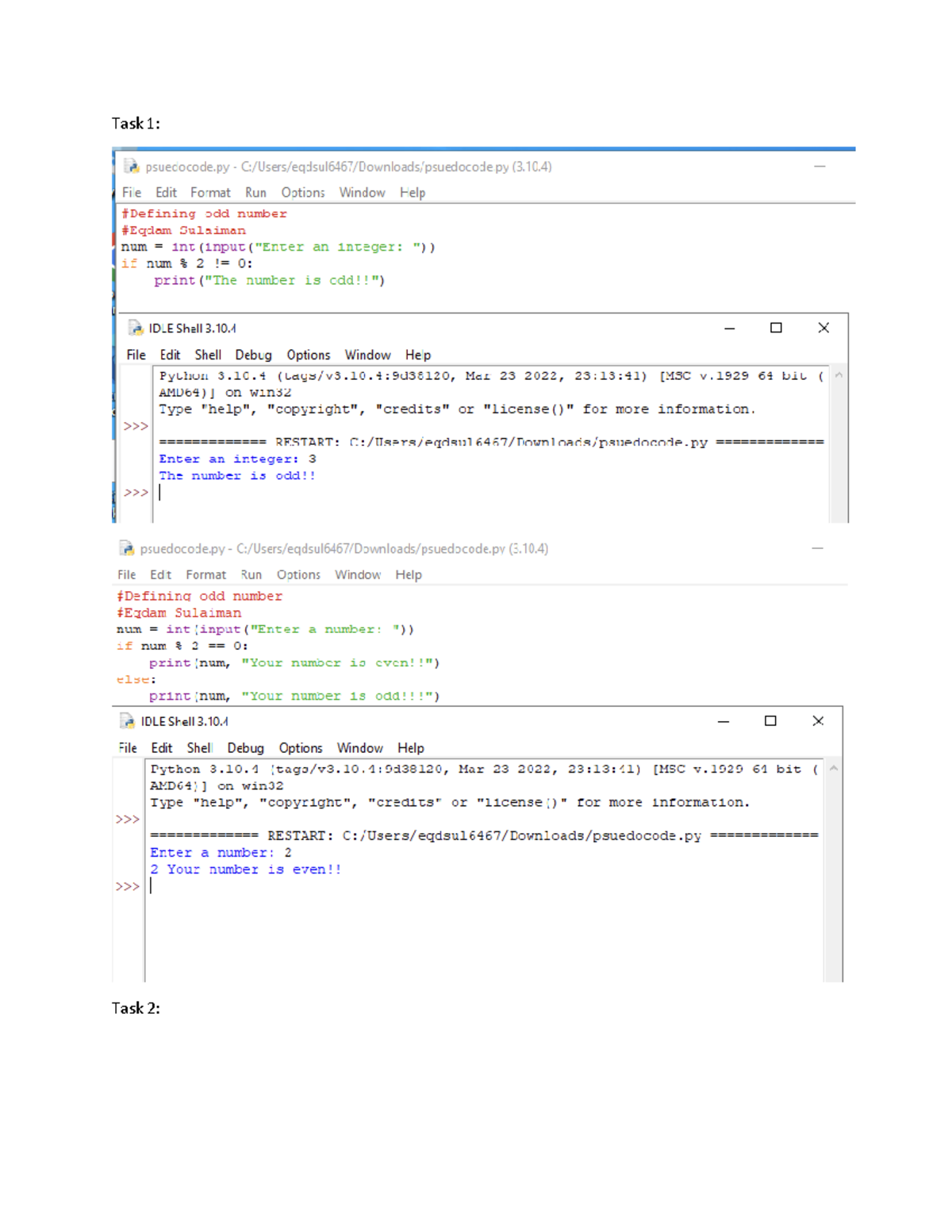The height and width of the screenshot is (1232, 952).
Task: Click the scroll-up arrow in the second shell window
Action: (833, 768)
